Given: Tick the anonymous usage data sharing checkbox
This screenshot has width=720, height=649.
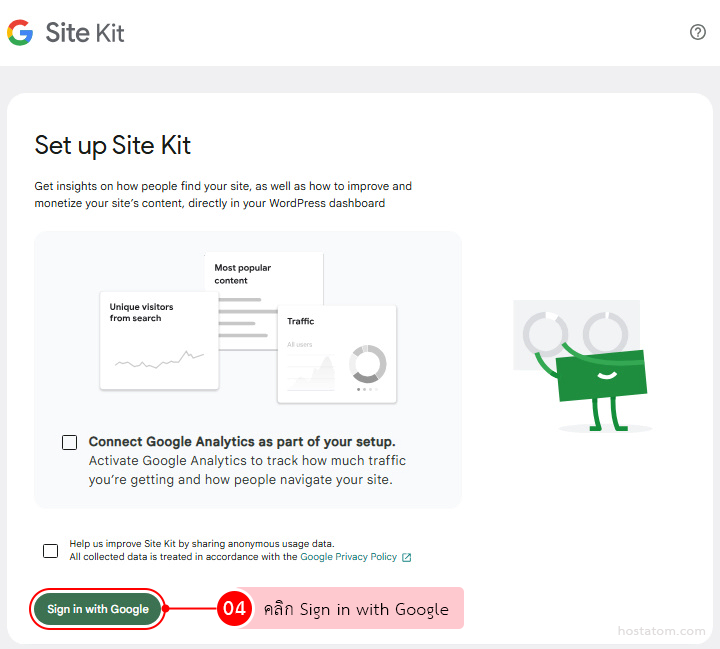Looking at the screenshot, I should click(x=51, y=550).
